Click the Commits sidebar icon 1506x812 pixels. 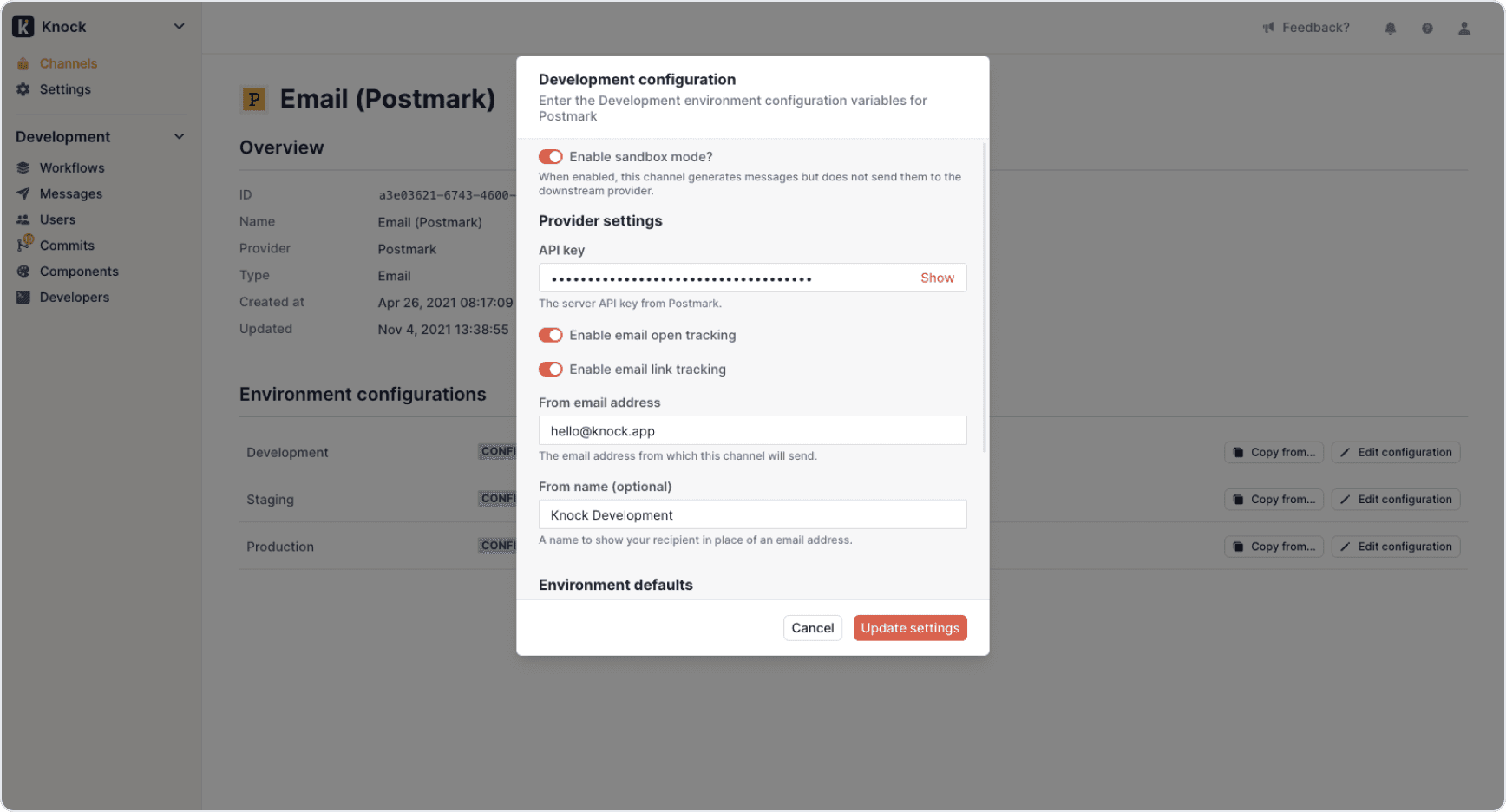(x=23, y=246)
